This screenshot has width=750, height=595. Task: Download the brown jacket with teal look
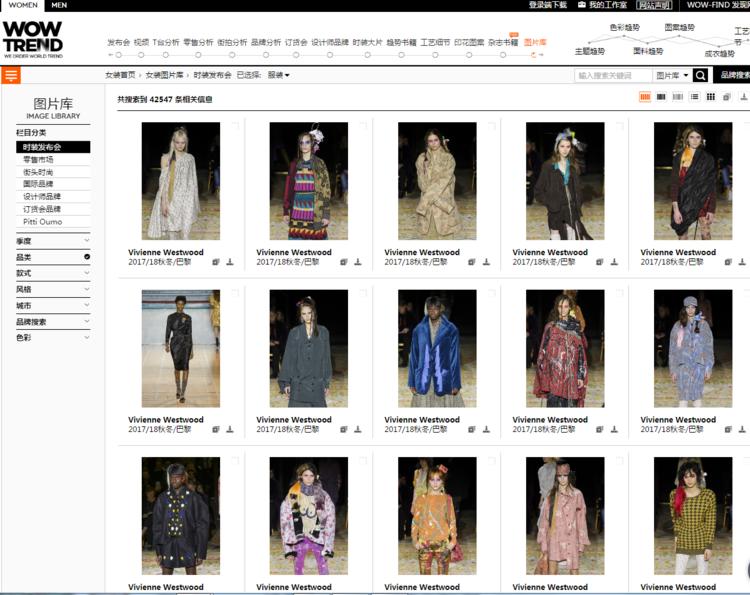[614, 262]
